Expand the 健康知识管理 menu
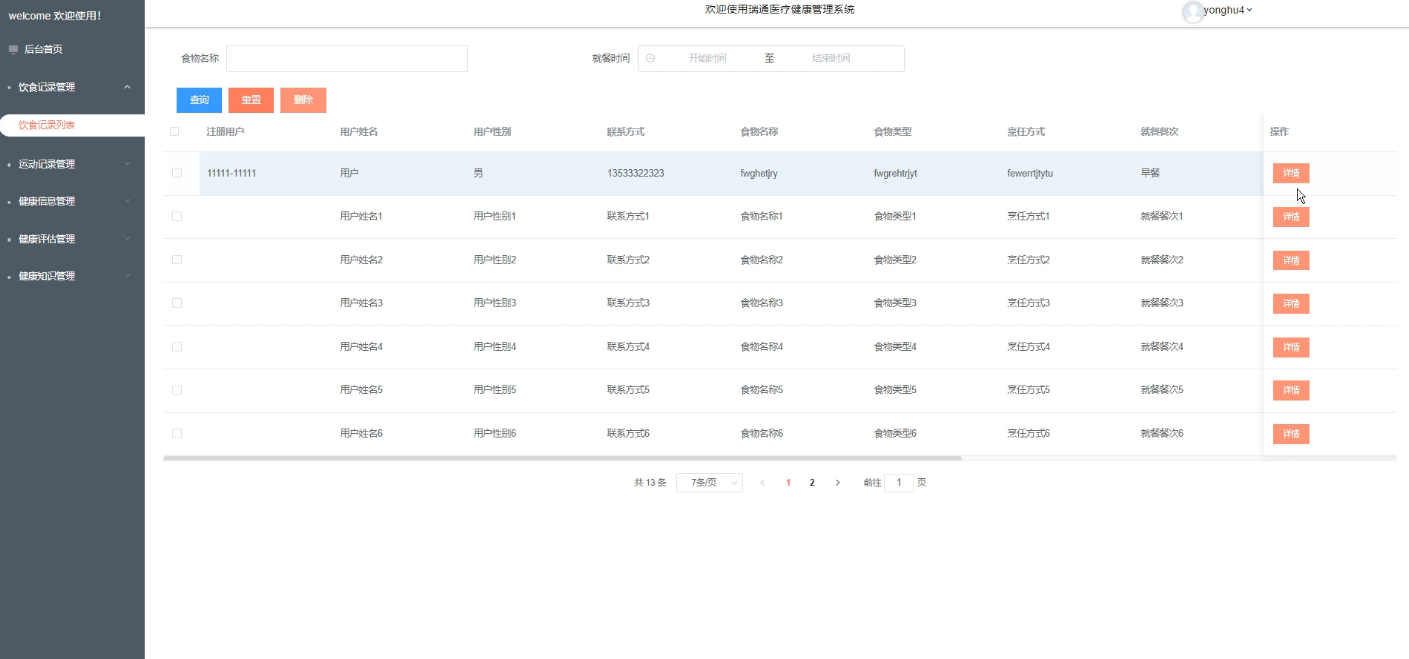 tap(72, 276)
